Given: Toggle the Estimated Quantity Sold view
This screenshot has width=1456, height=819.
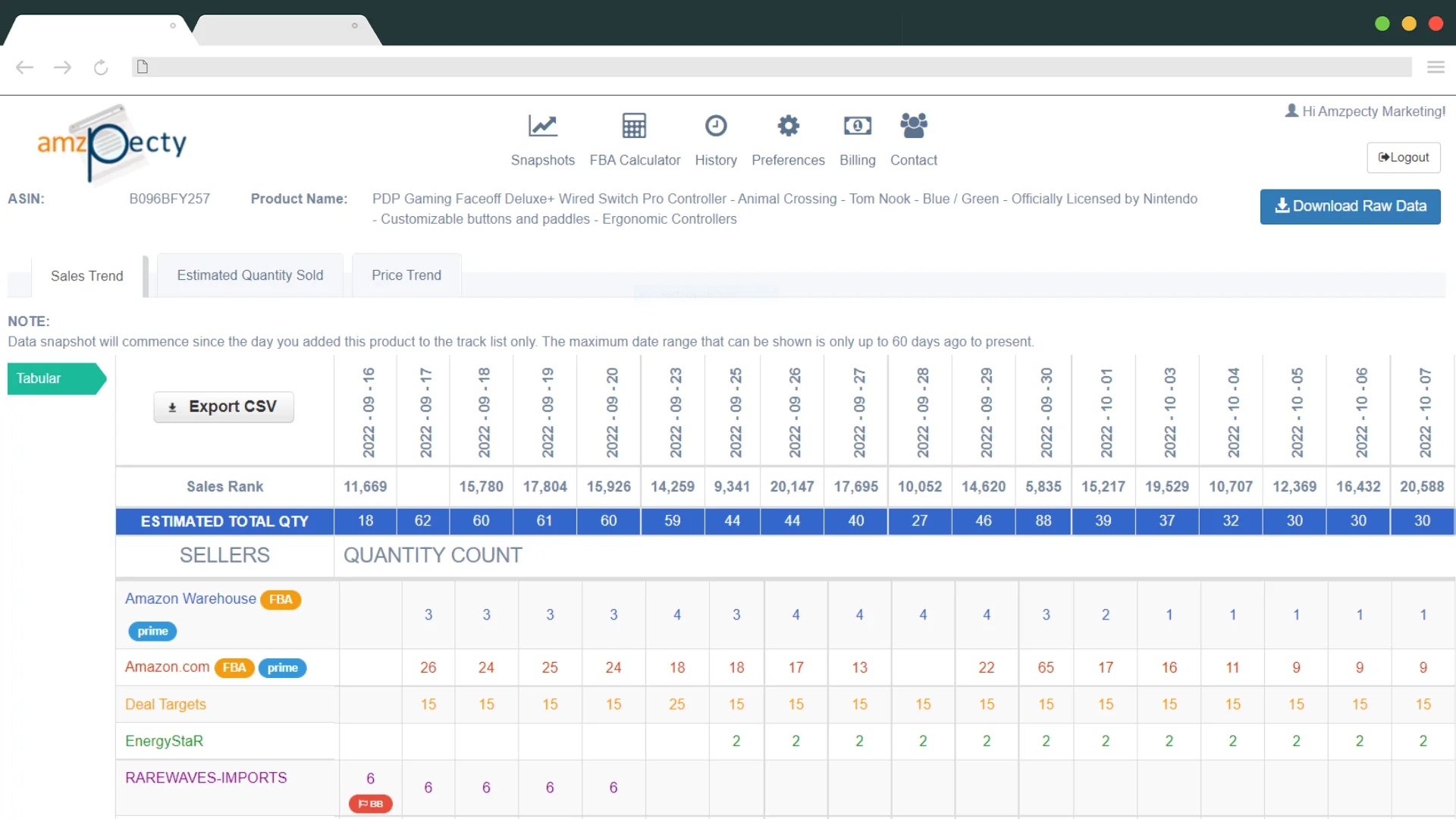Looking at the screenshot, I should [250, 275].
